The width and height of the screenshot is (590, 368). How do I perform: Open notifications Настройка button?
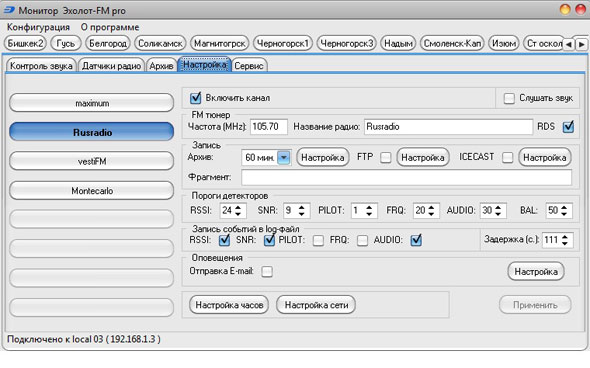(536, 271)
